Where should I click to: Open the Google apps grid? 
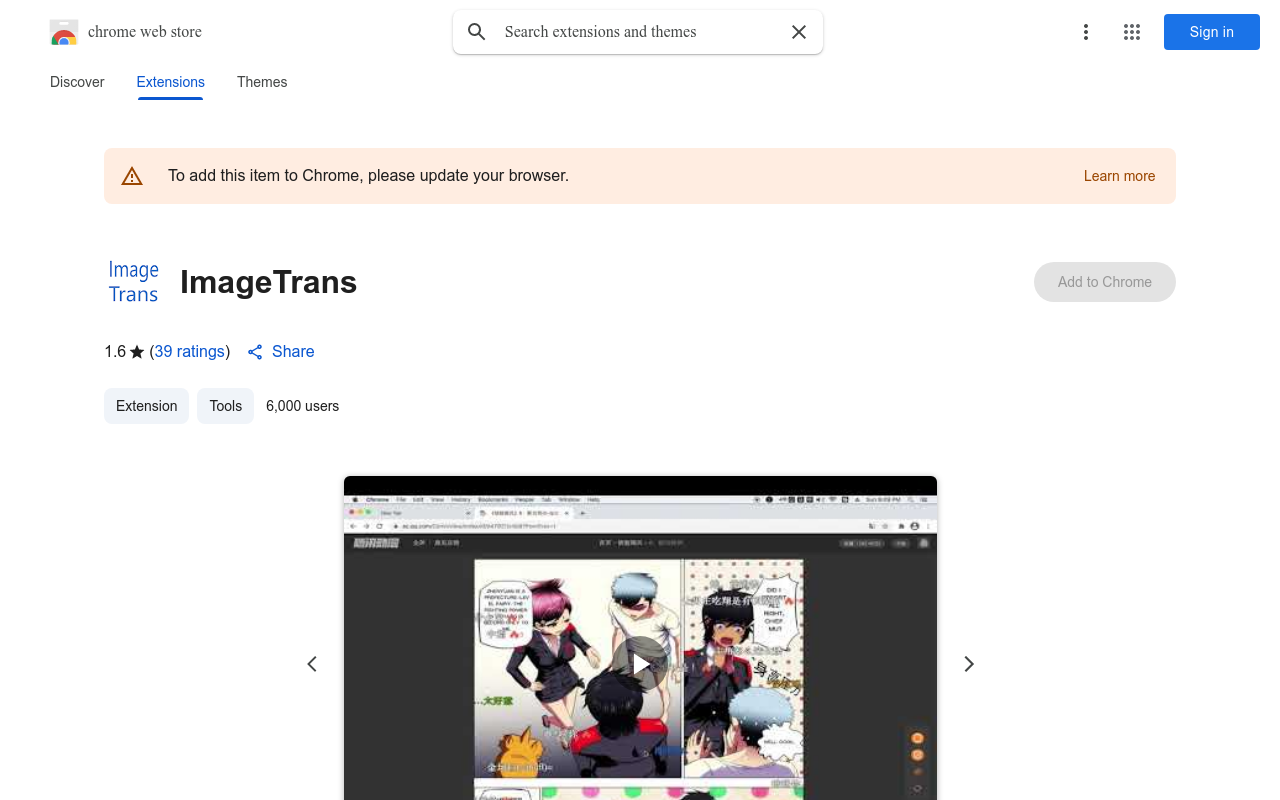click(x=1132, y=32)
